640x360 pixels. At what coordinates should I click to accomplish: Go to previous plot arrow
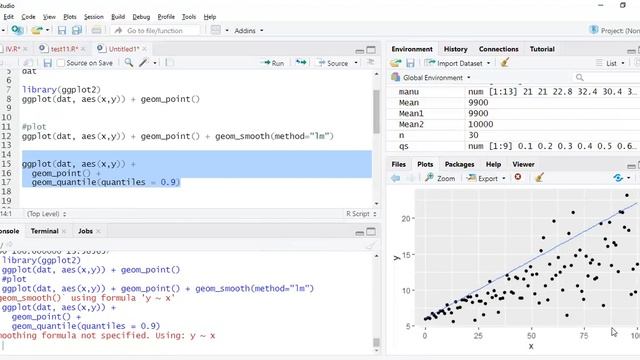[x=396, y=178]
